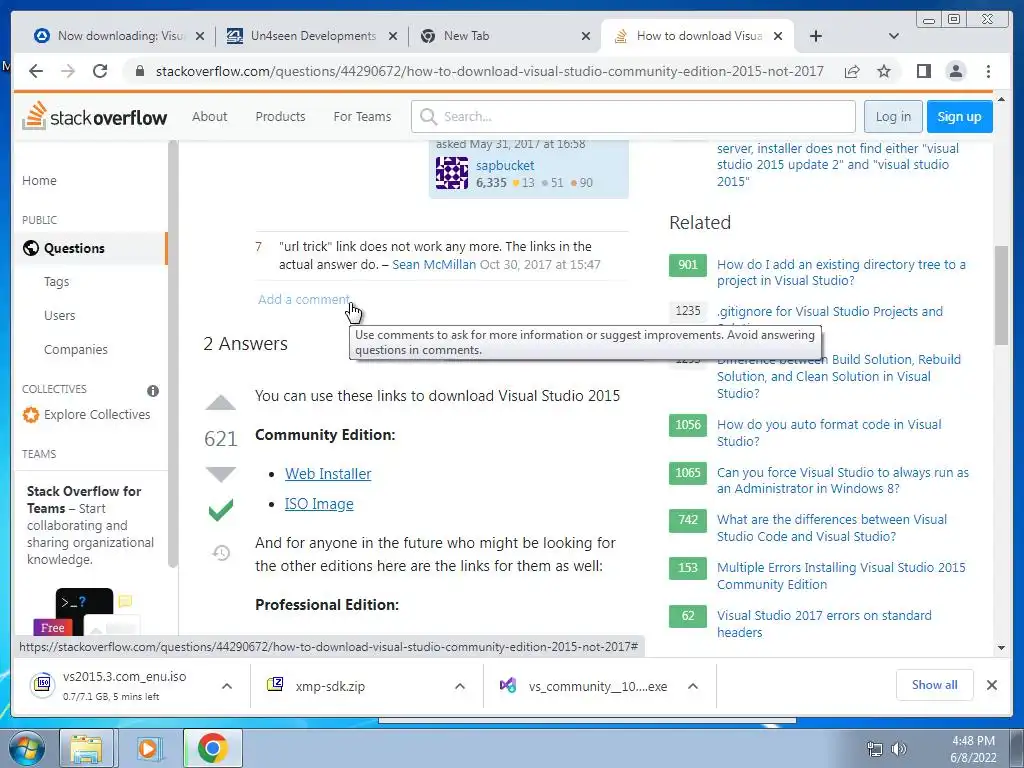Upvote the answer with the up arrow
Viewport: 1024px width, 768px height.
221,402
